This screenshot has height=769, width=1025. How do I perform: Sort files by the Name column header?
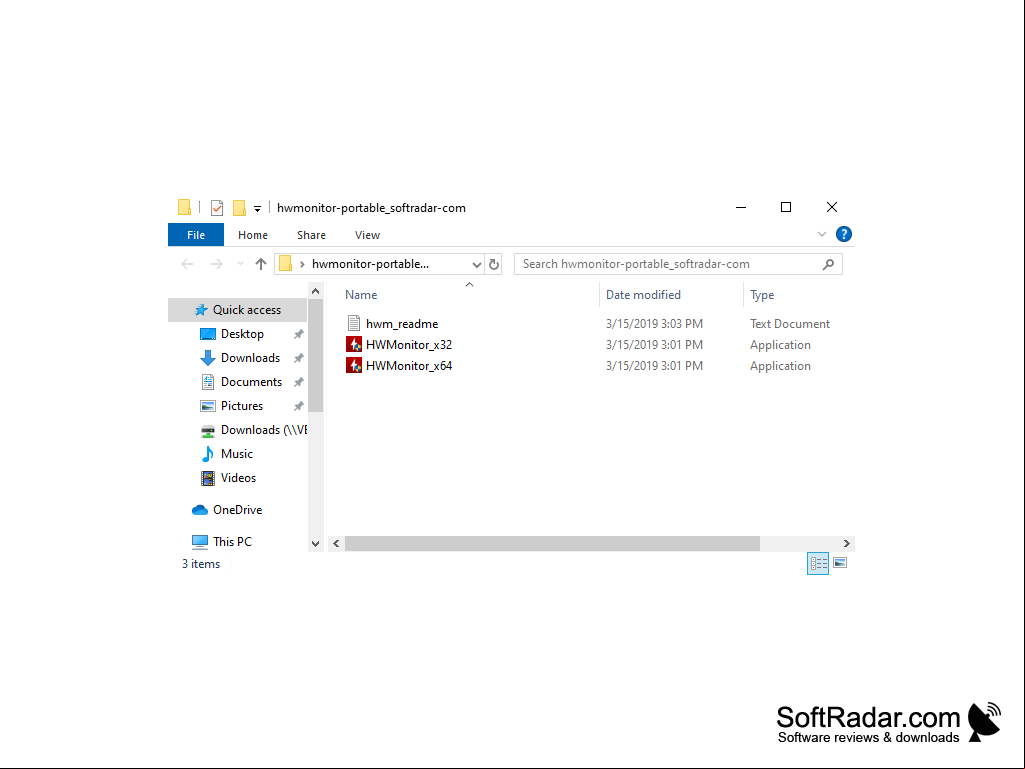click(x=361, y=295)
